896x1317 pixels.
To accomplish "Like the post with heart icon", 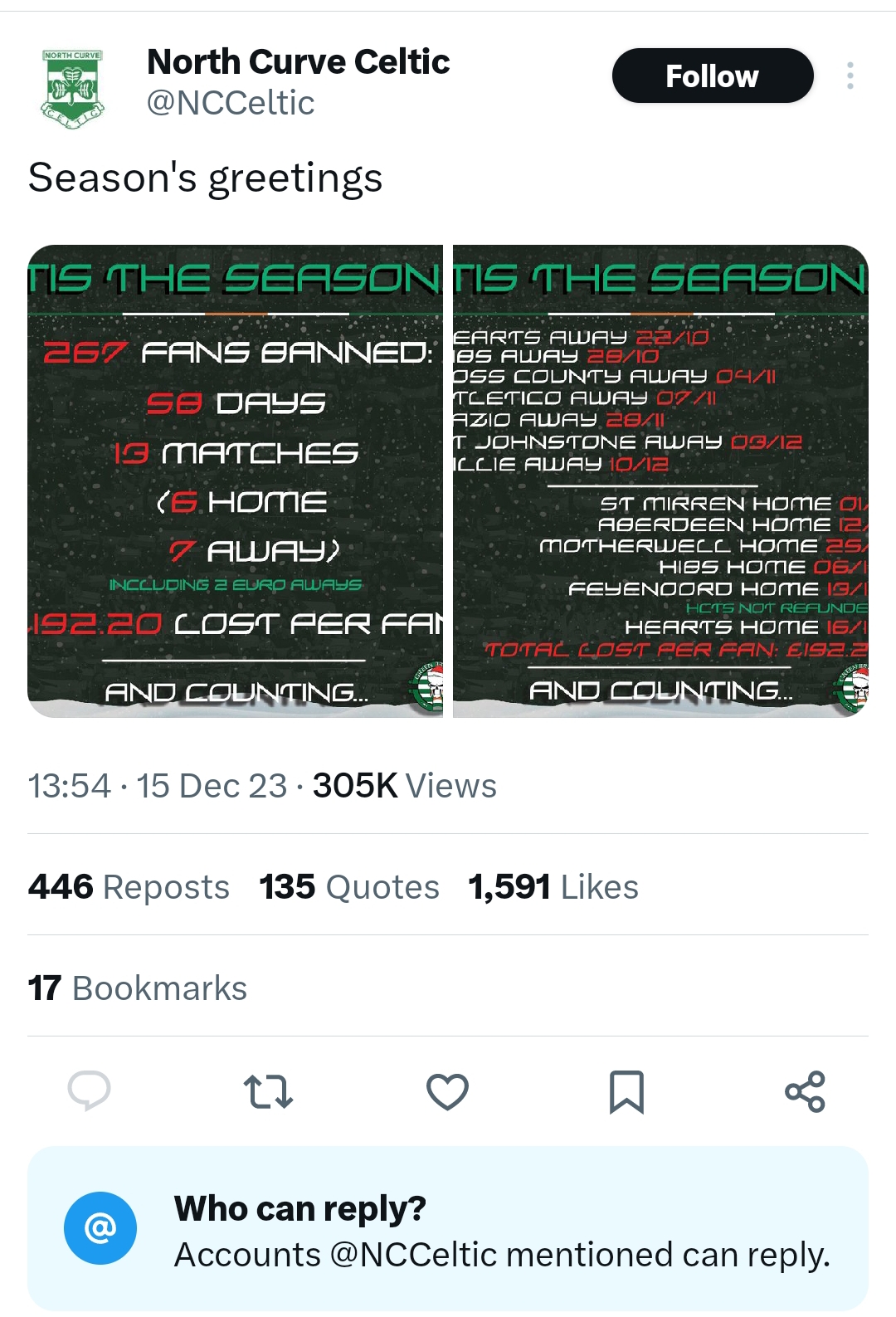I will [447, 1091].
